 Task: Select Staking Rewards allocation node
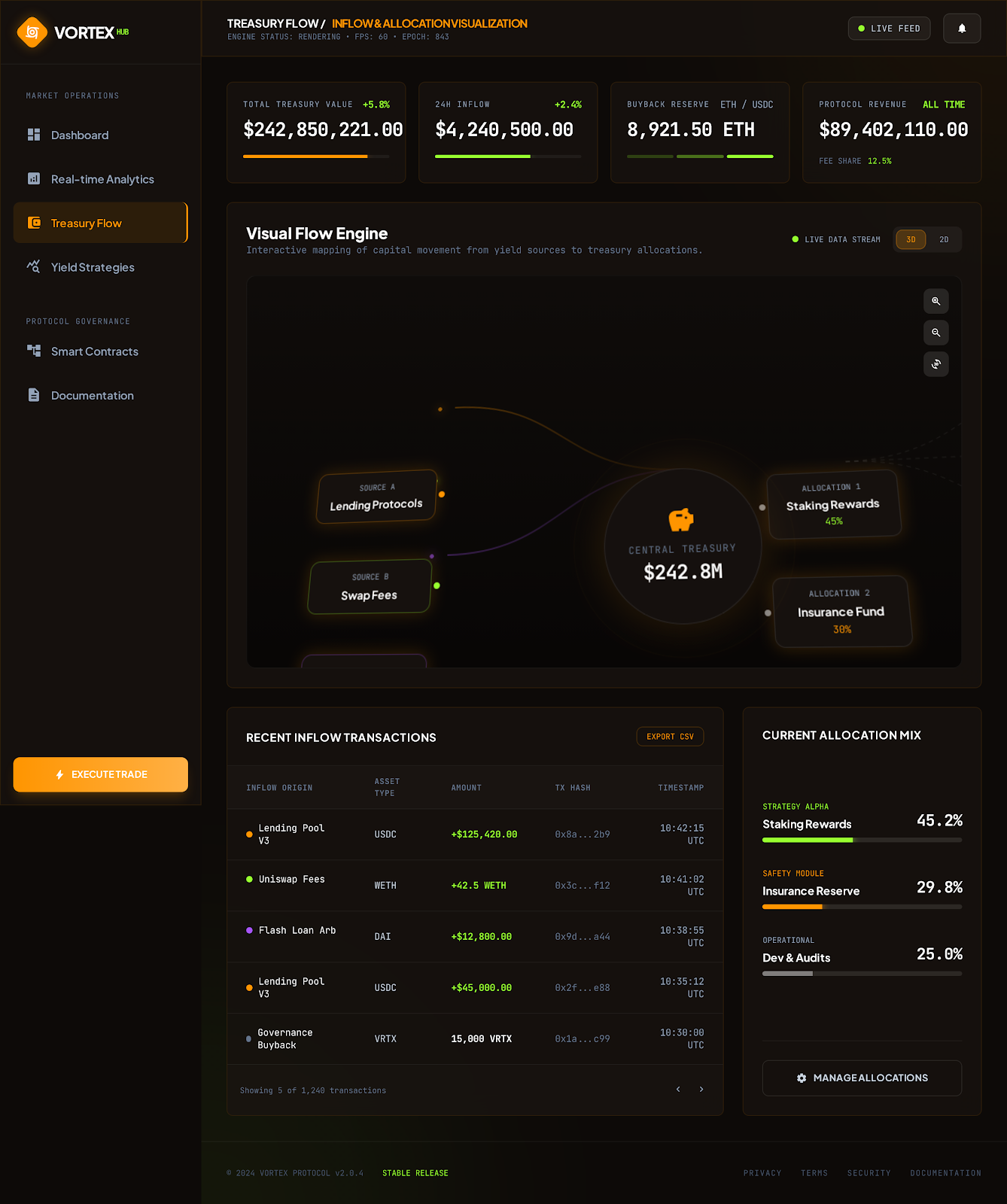point(833,504)
